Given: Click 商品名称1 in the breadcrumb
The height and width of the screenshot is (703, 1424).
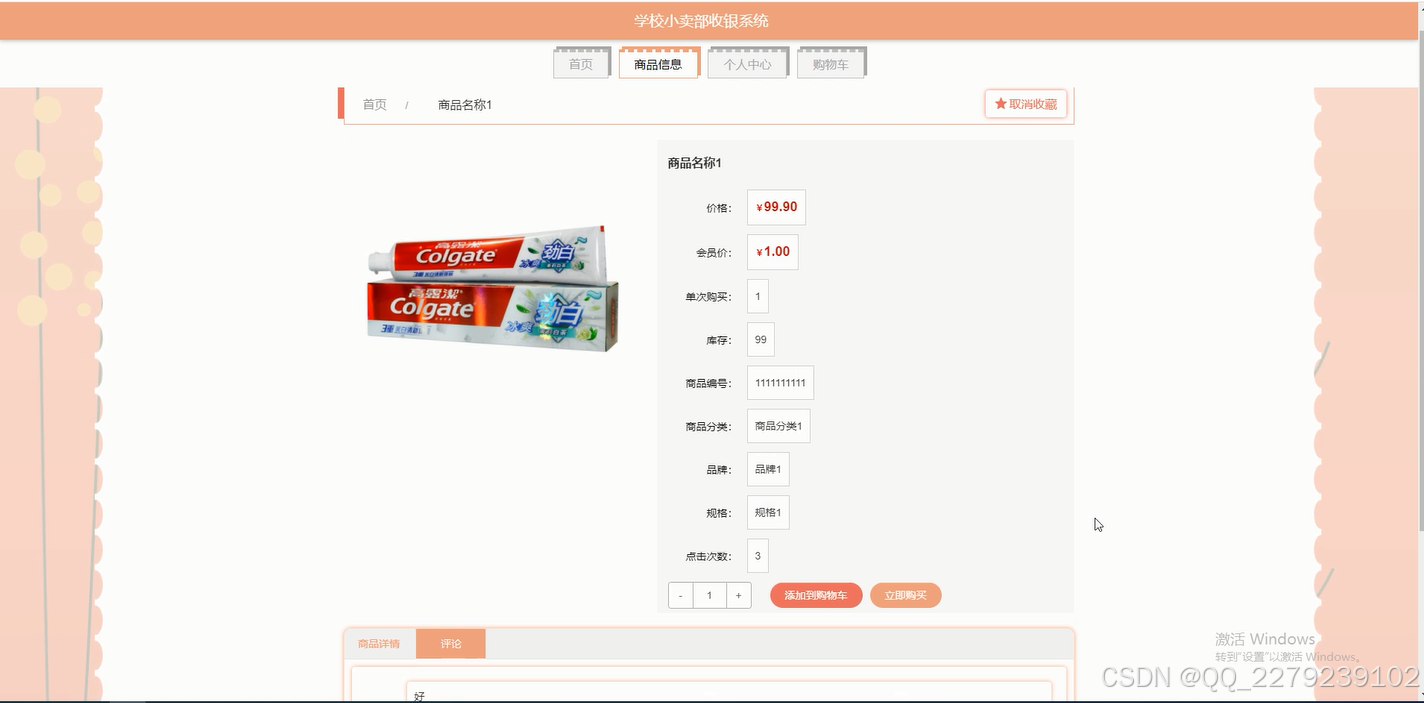Looking at the screenshot, I should point(465,104).
